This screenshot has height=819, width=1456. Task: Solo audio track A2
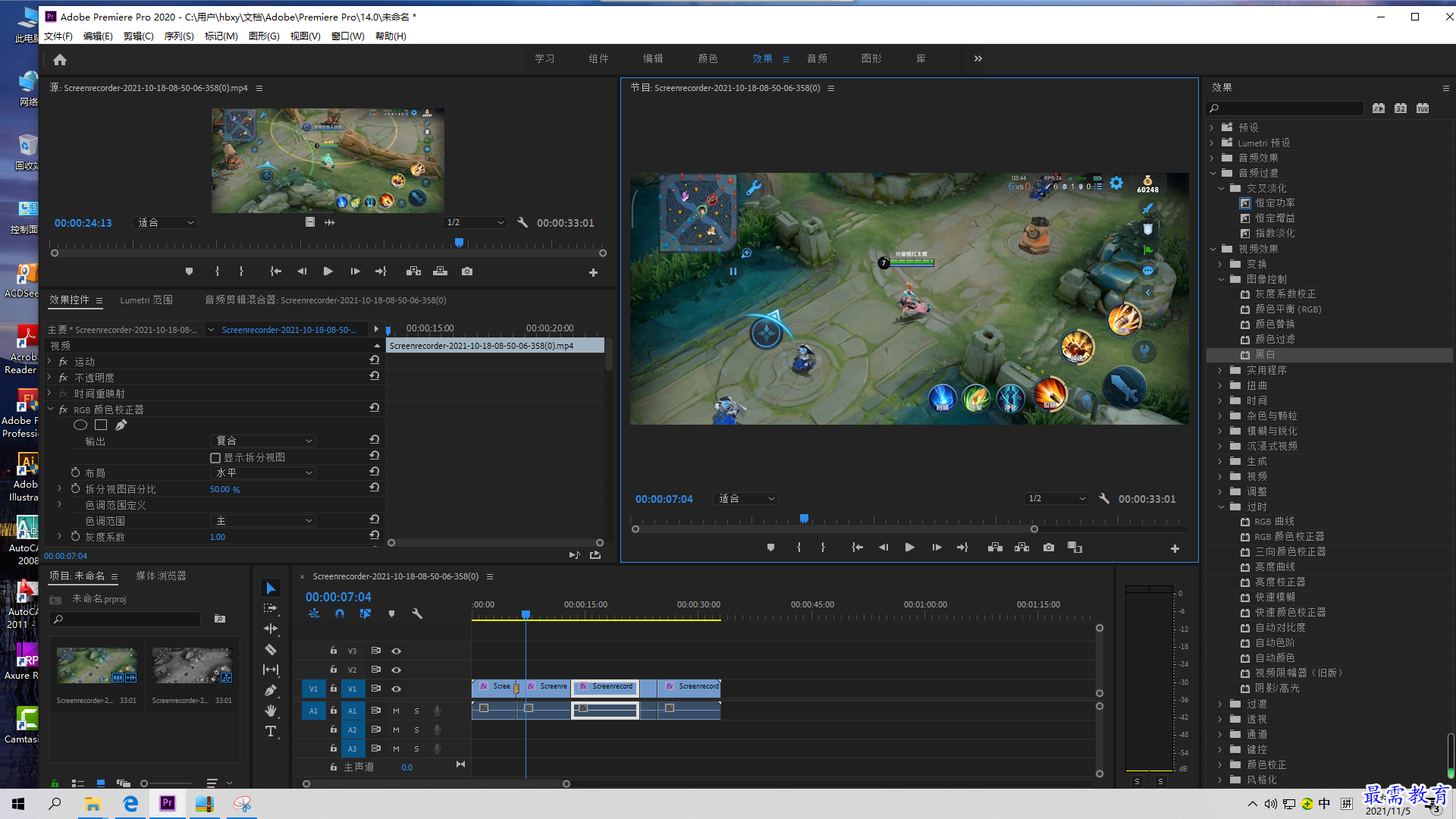click(x=416, y=730)
